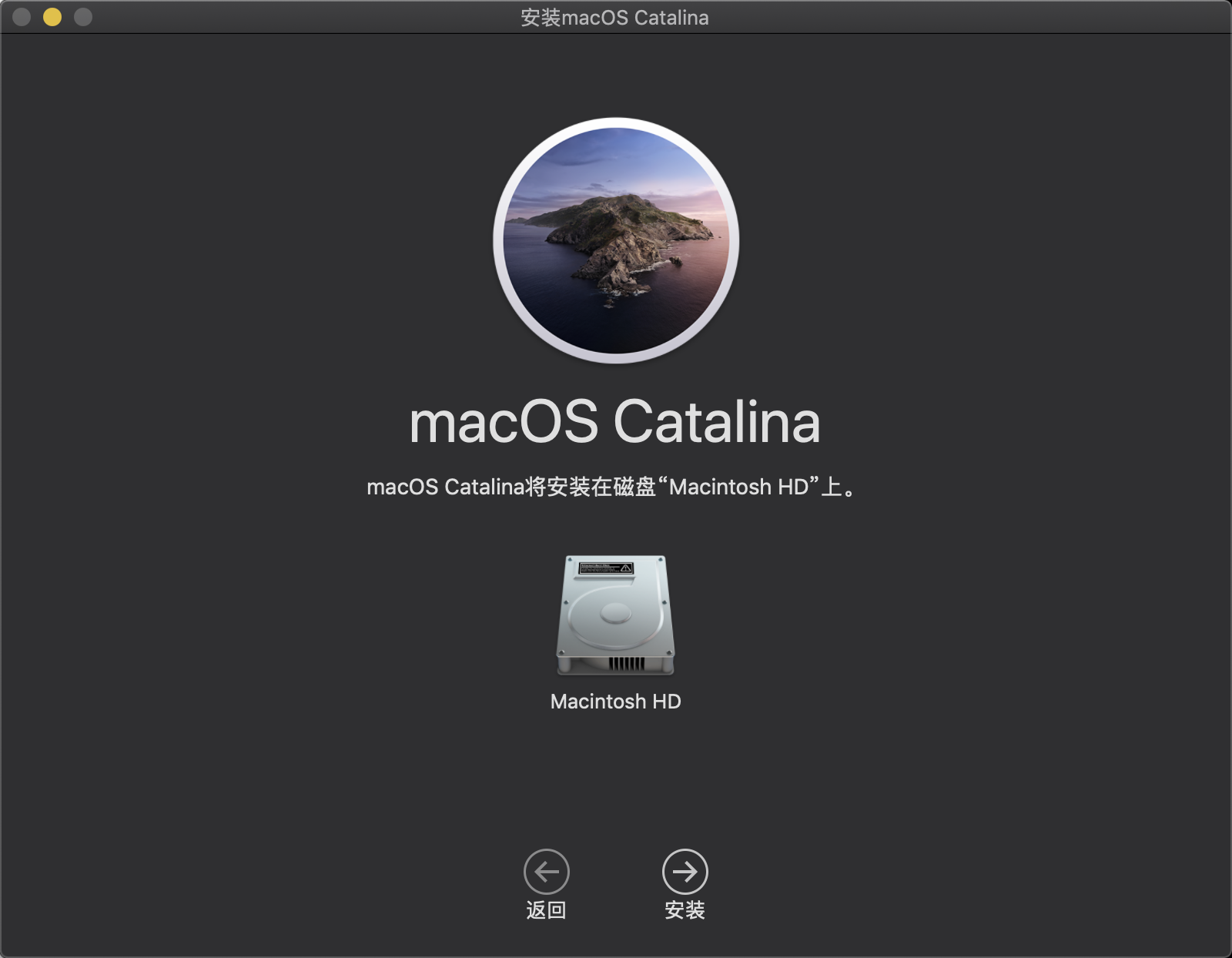Click the warning sticker on the drive icon
Image resolution: width=1232 pixels, height=958 pixels.
coord(606,568)
